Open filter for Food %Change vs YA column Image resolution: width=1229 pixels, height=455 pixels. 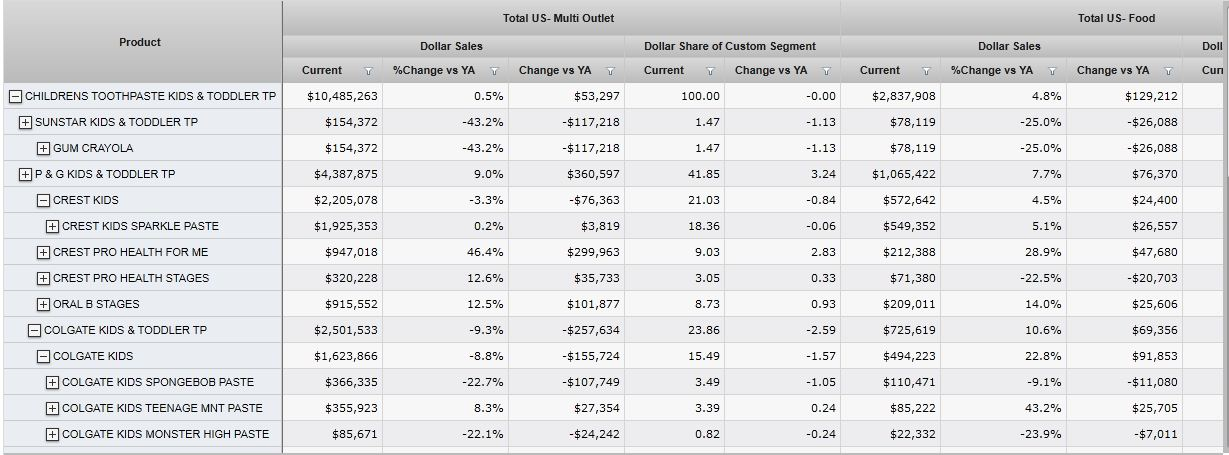[1054, 71]
